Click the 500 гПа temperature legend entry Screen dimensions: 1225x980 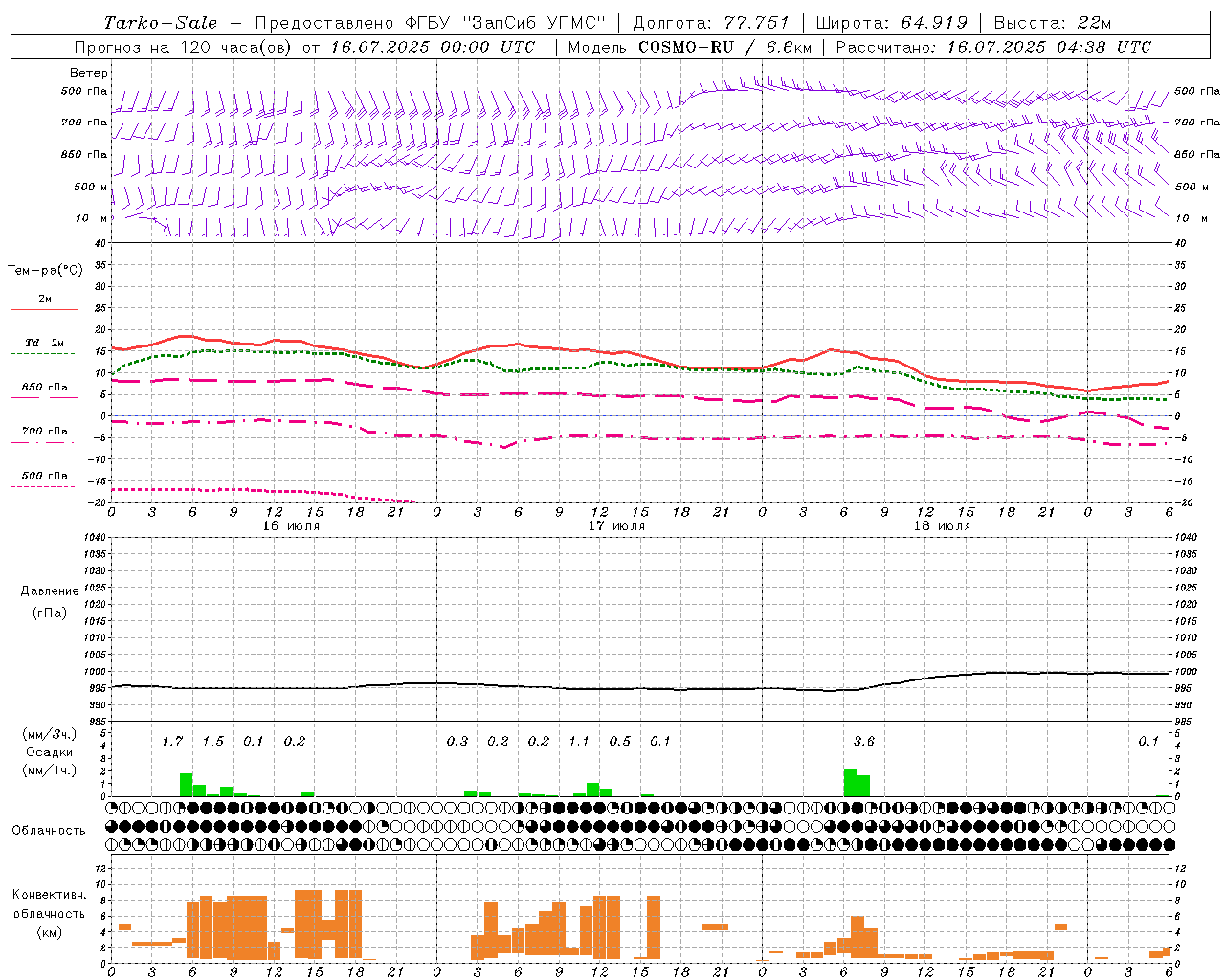(44, 479)
